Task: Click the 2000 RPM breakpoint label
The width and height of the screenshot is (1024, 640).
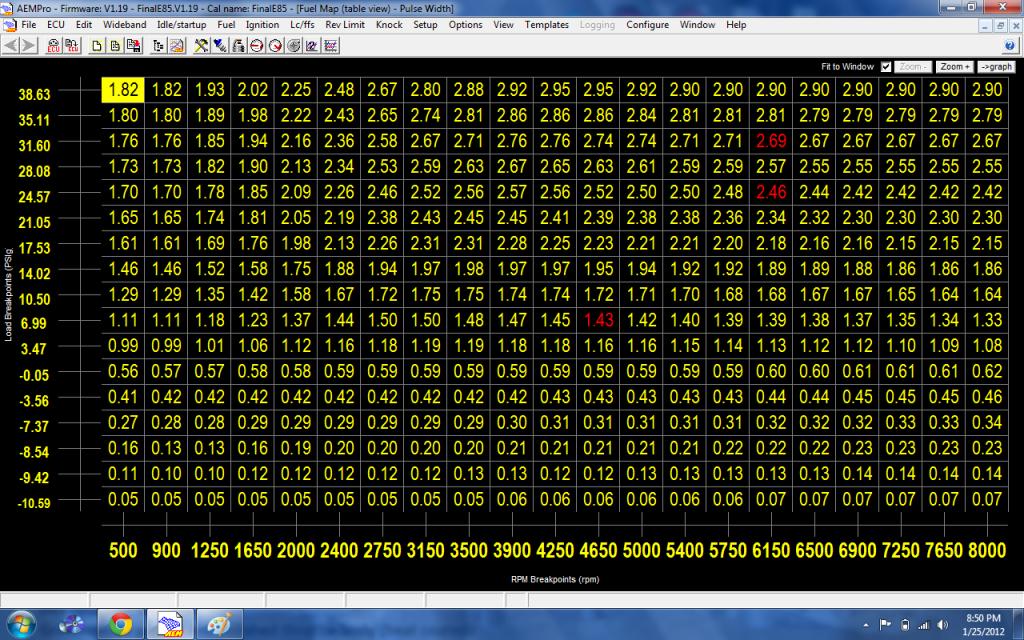Action: coord(296,551)
